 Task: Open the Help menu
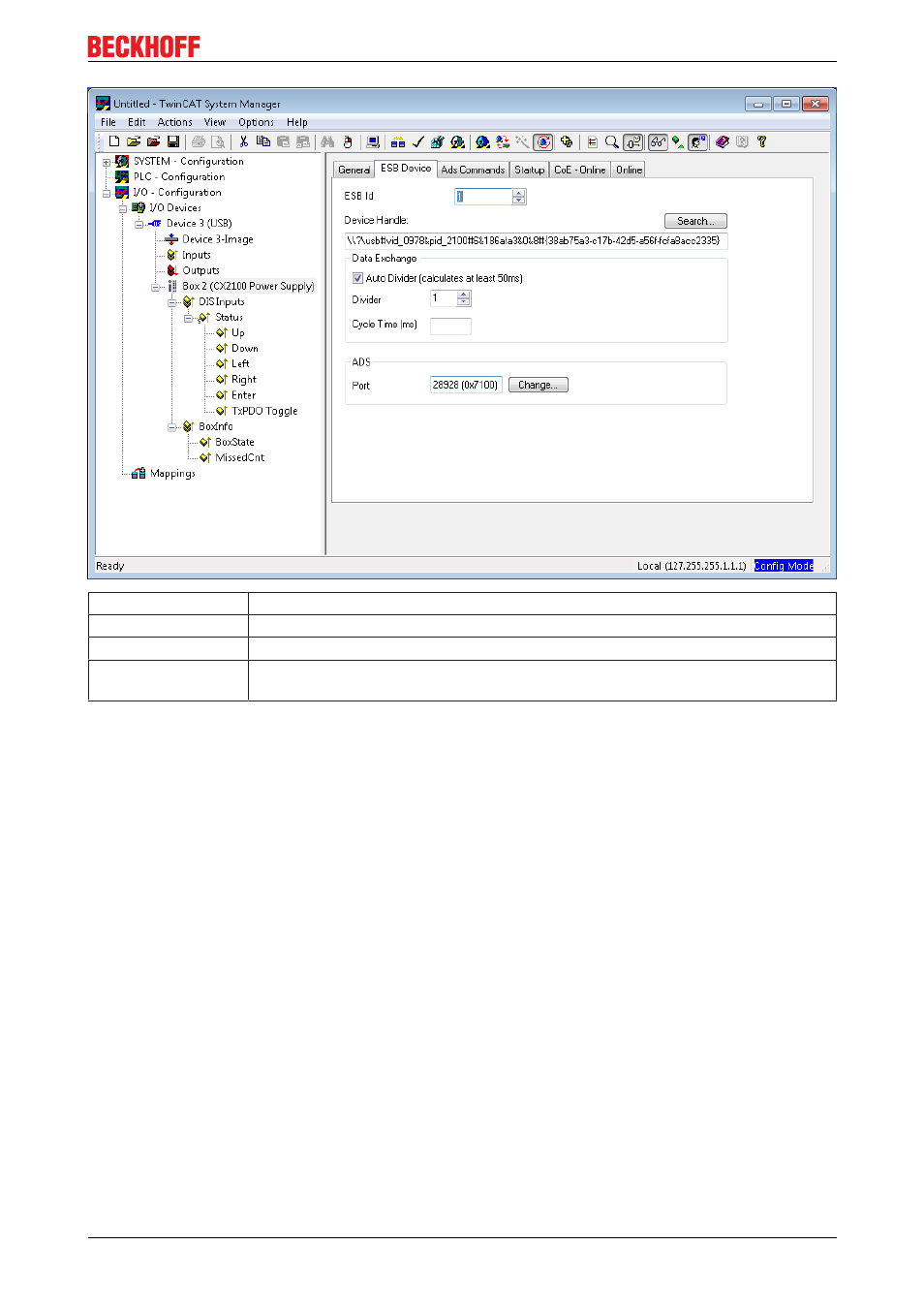pyautogui.click(x=297, y=123)
